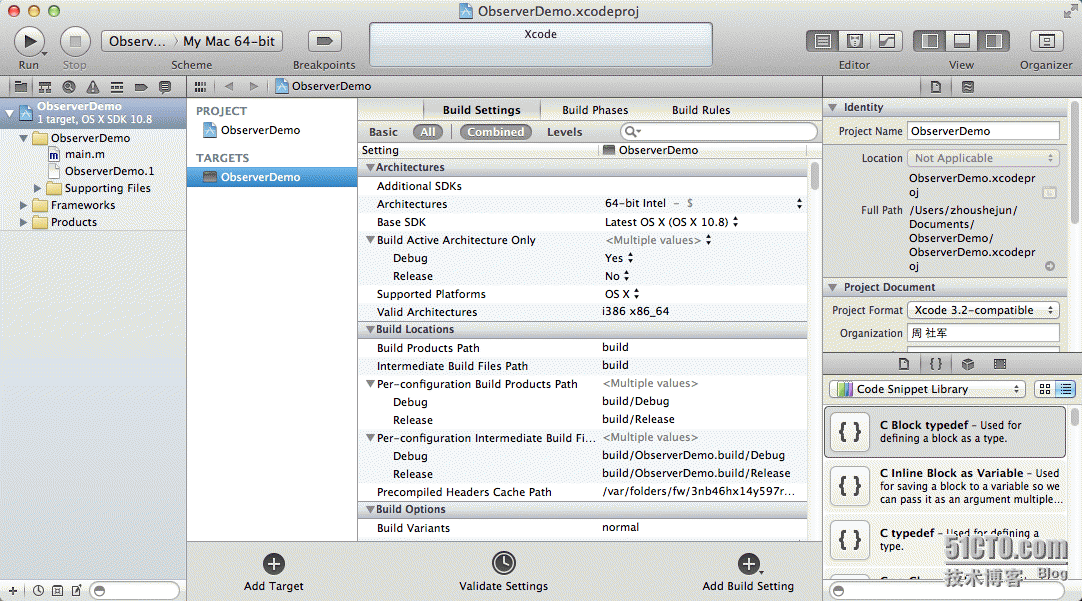Select ObserverDemo under TARGETS
The image size is (1082, 601).
click(x=272, y=177)
